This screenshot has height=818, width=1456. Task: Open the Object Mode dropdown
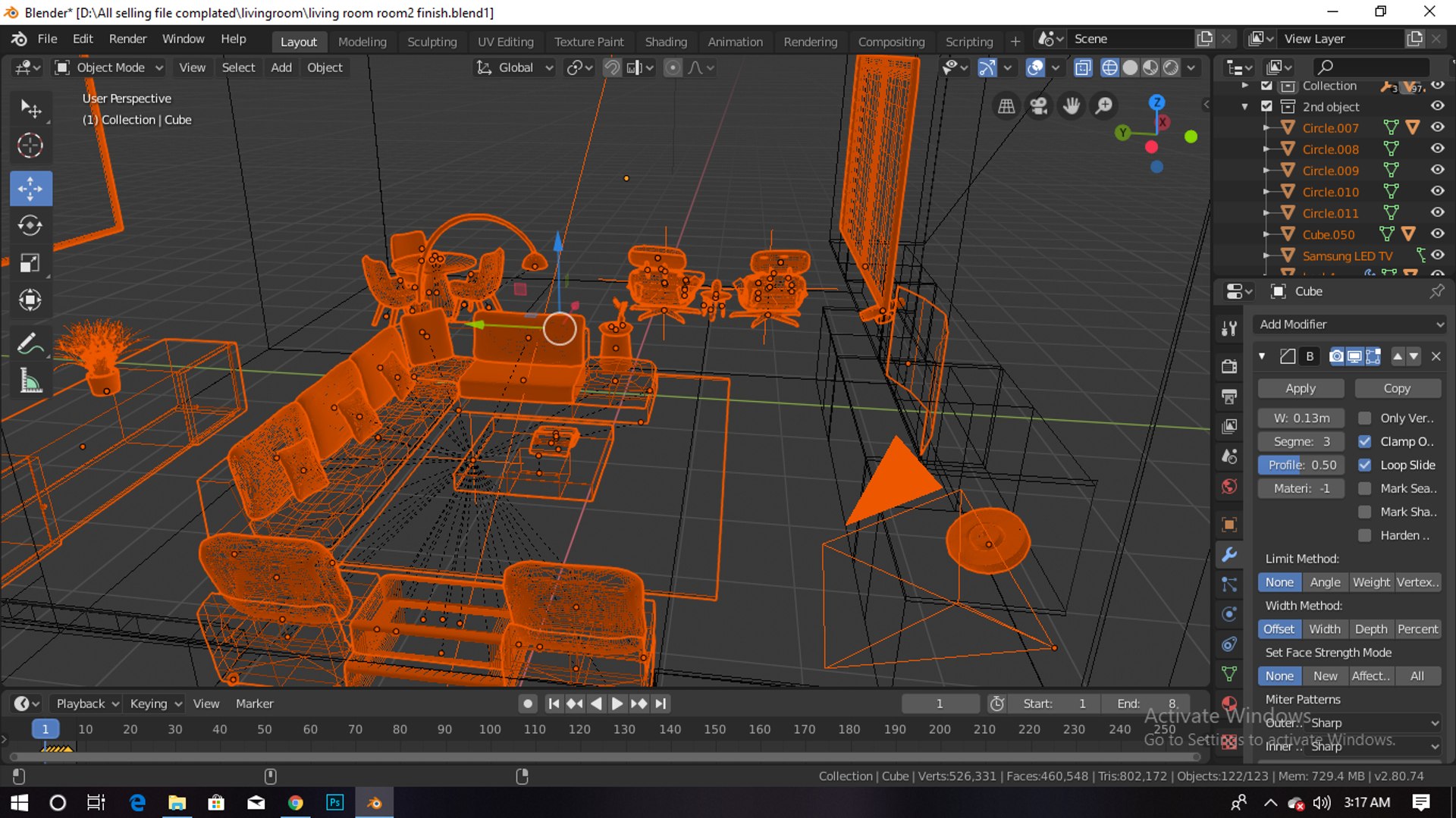click(x=110, y=67)
